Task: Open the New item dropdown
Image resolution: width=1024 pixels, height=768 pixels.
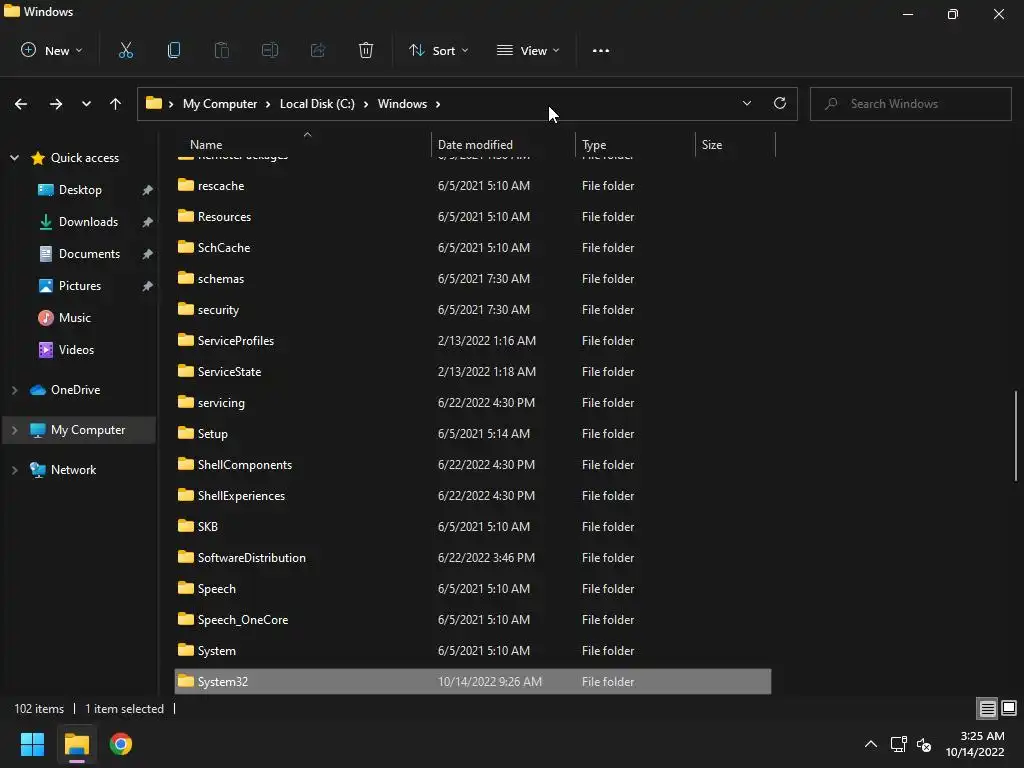Action: [52, 50]
